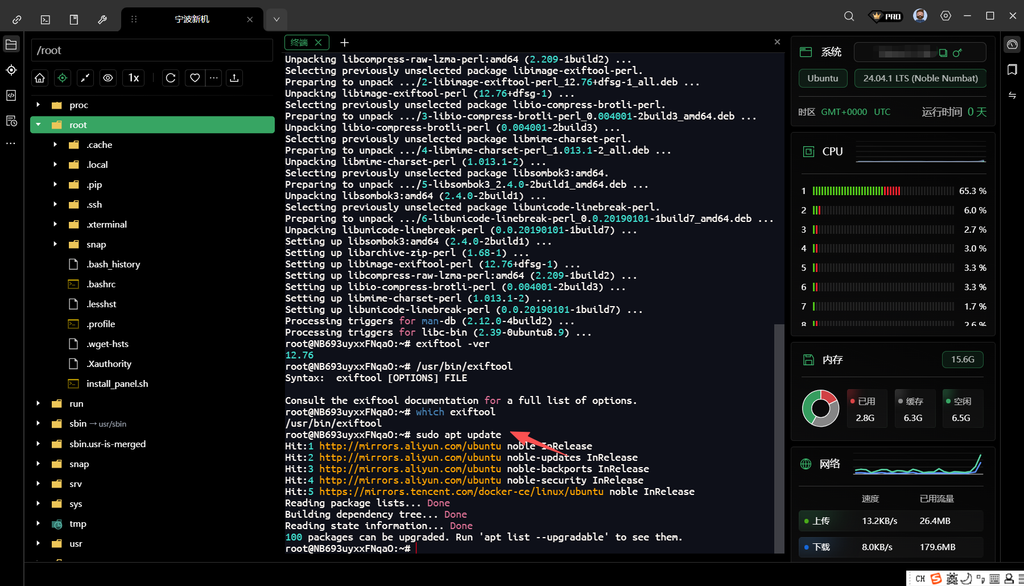
Task: Open the tab list dropdown chevron
Action: [x=276, y=20]
